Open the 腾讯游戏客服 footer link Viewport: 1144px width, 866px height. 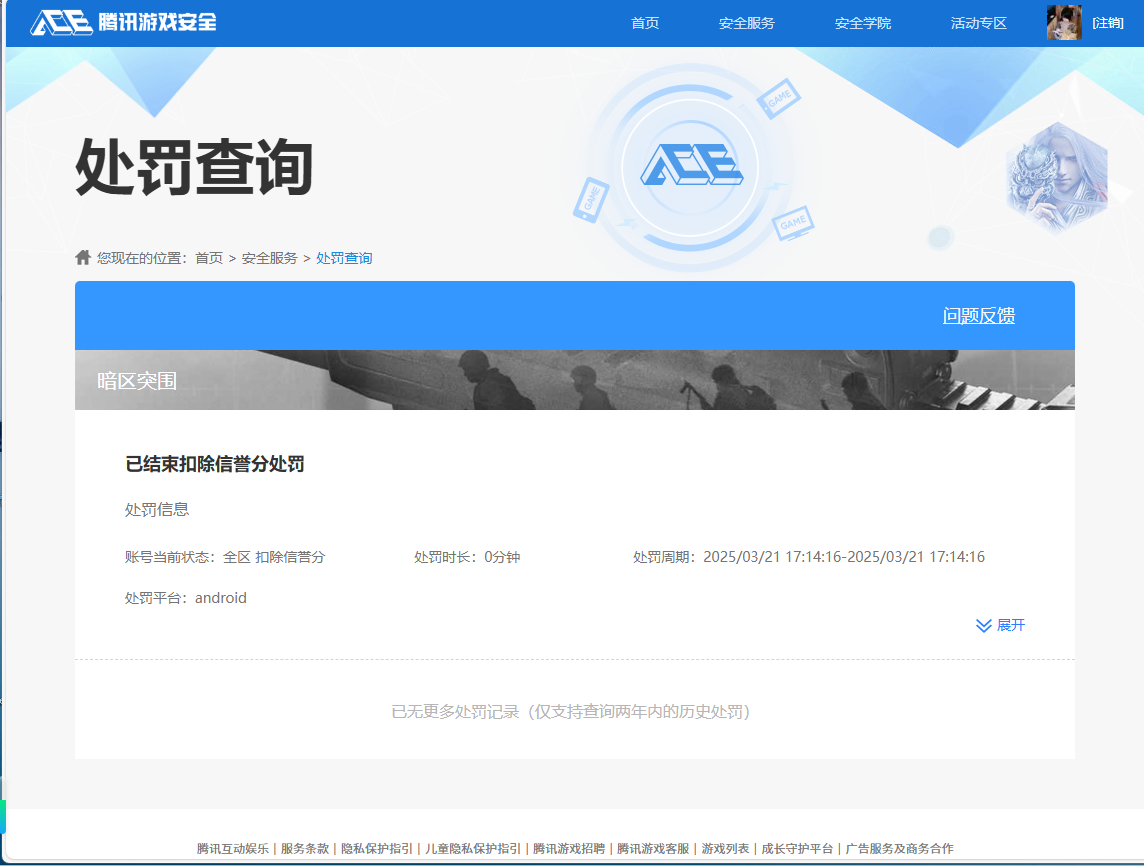[655, 846]
